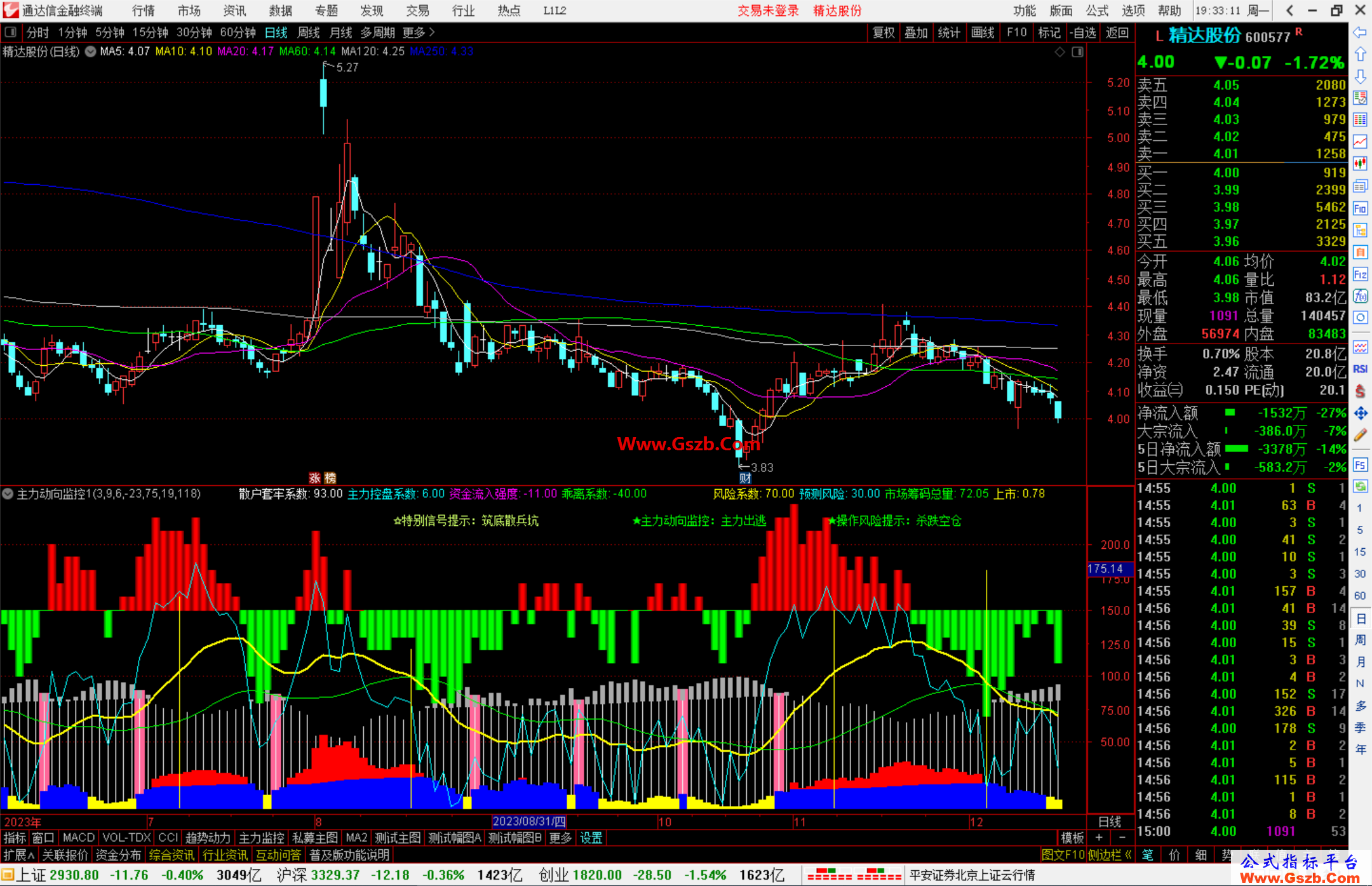Image resolution: width=1372 pixels, height=886 pixels.
Task: Click the FS sidebar icon
Action: tap(1360, 465)
